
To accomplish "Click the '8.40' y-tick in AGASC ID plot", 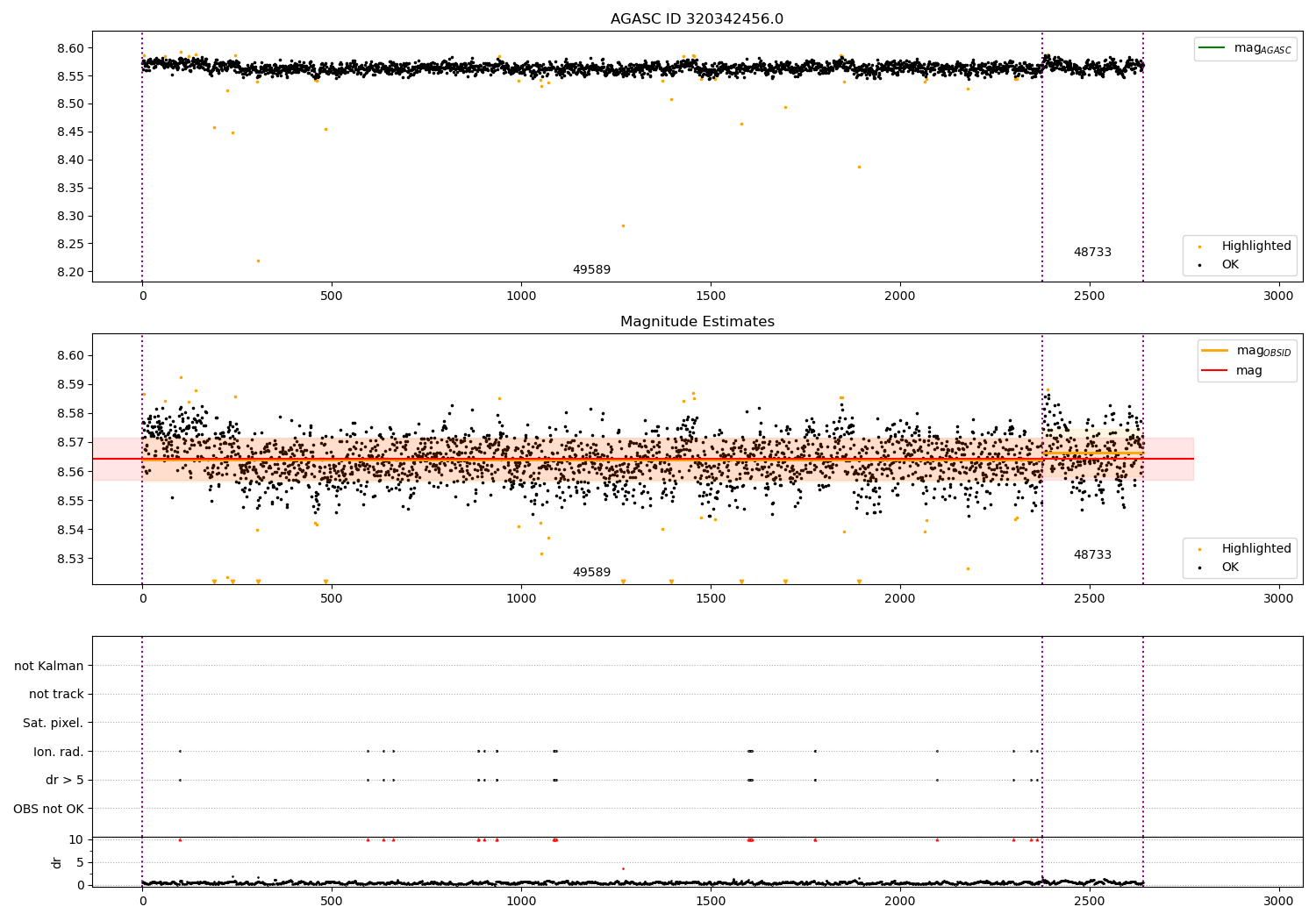I will click(x=70, y=161).
